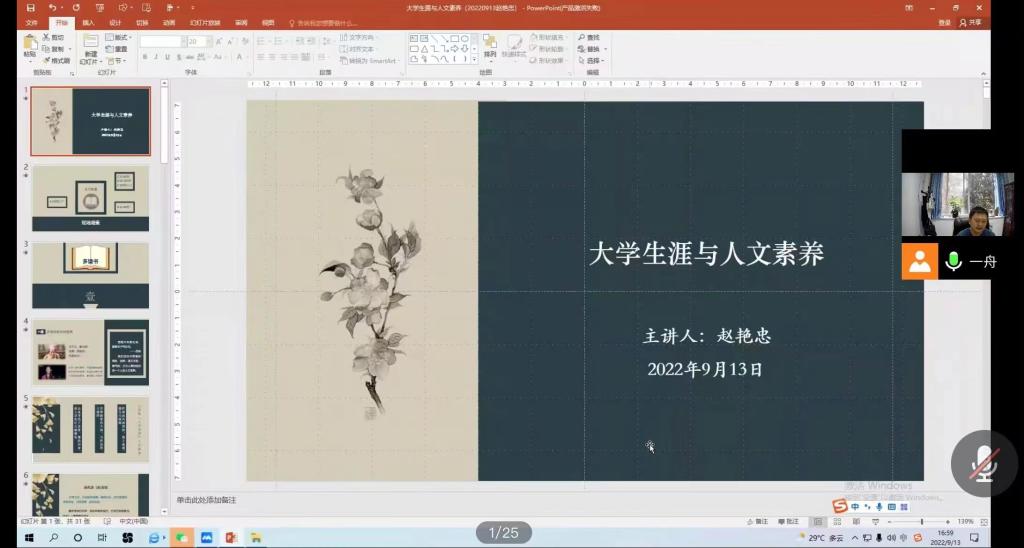
Task: Switch to slide sorter view in status bar
Action: click(x=839, y=522)
